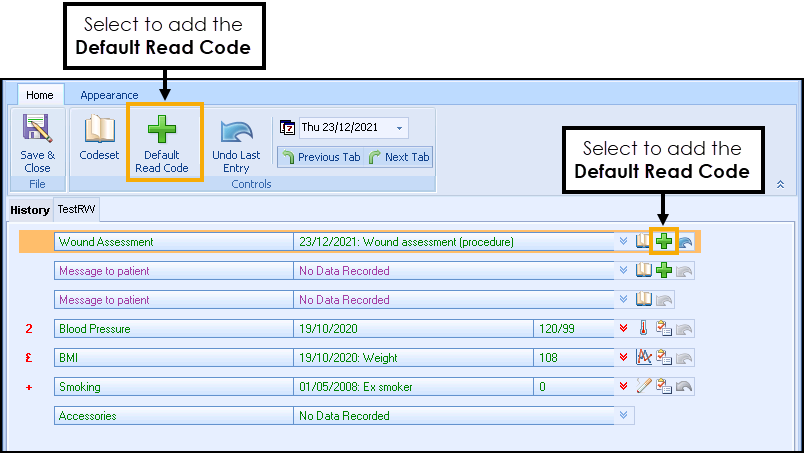804x453 pixels.
Task: Open the date dropdown showing Thu 23/12/2021
Action: click(x=401, y=128)
